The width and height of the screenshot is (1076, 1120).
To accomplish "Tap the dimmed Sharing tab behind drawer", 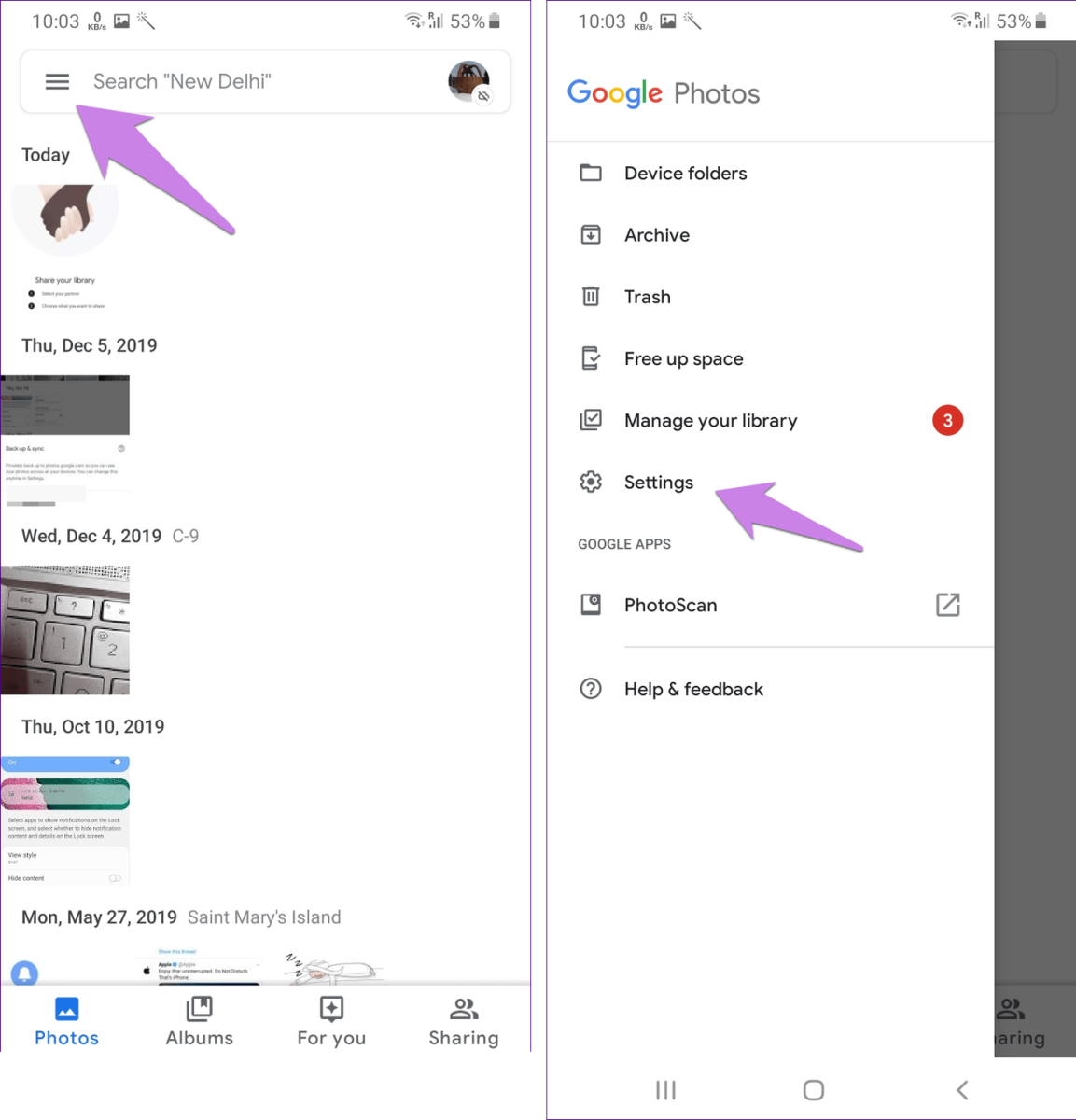I will tap(1020, 1021).
